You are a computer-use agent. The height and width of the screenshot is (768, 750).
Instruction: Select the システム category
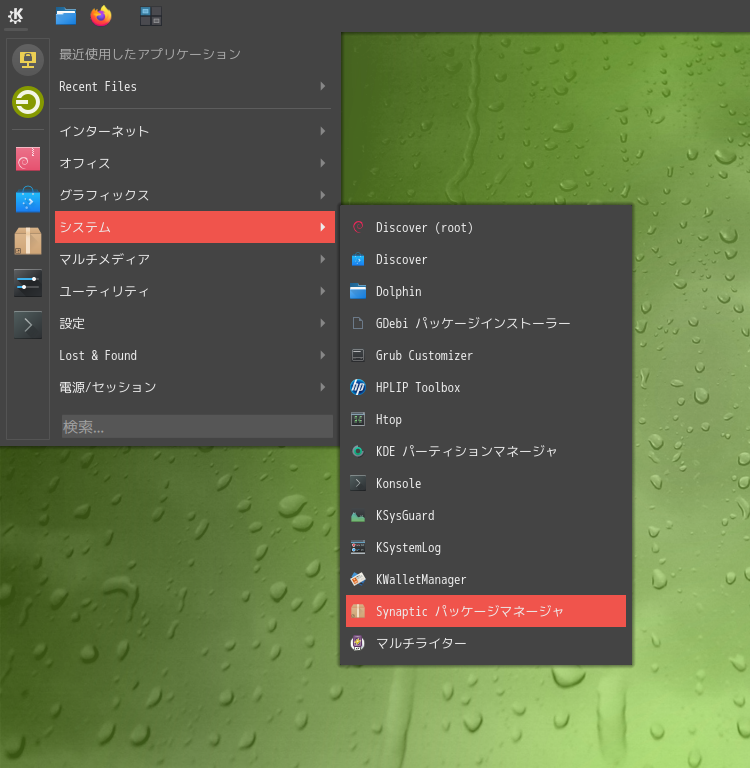pos(194,227)
